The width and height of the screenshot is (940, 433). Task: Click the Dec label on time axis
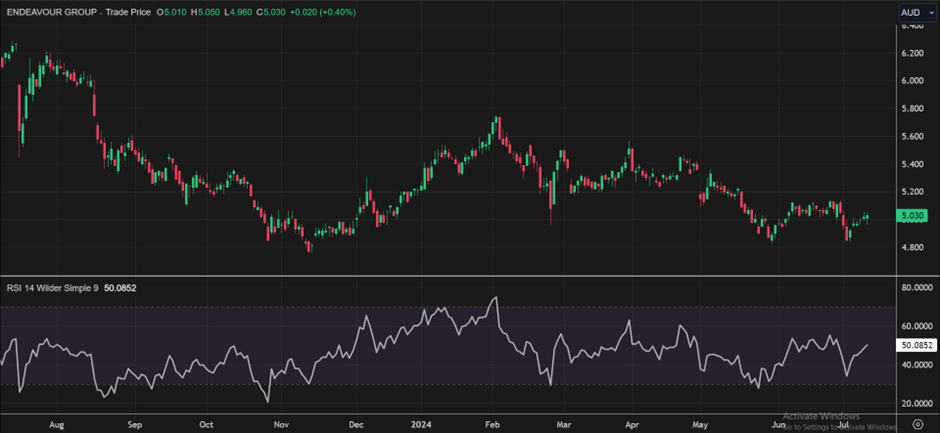[356, 424]
